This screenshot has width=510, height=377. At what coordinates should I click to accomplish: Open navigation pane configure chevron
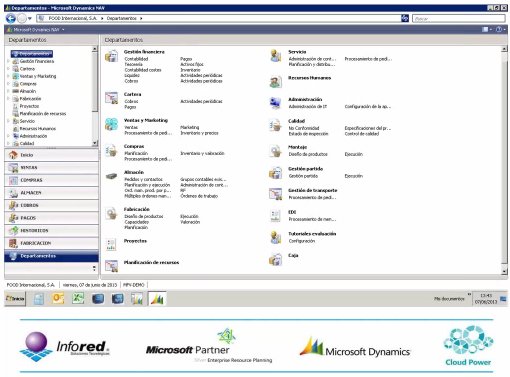[94, 268]
